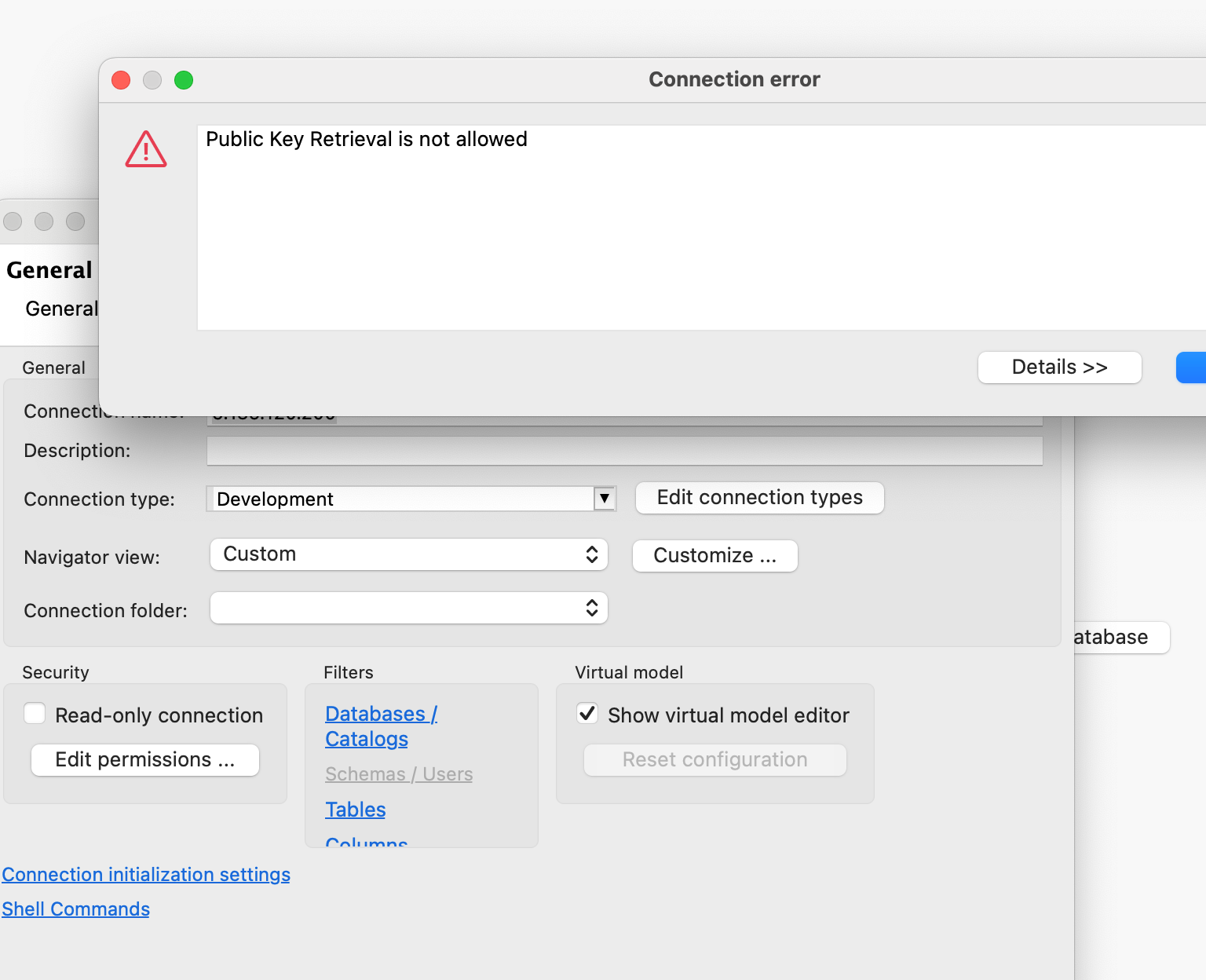Open the Navigator view Custom dropdown
The image size is (1206, 980).
[409, 554]
